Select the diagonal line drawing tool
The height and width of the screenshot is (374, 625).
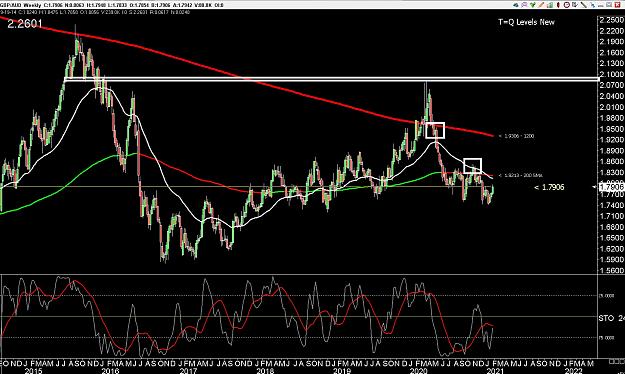pyautogui.click(x=584, y=5)
